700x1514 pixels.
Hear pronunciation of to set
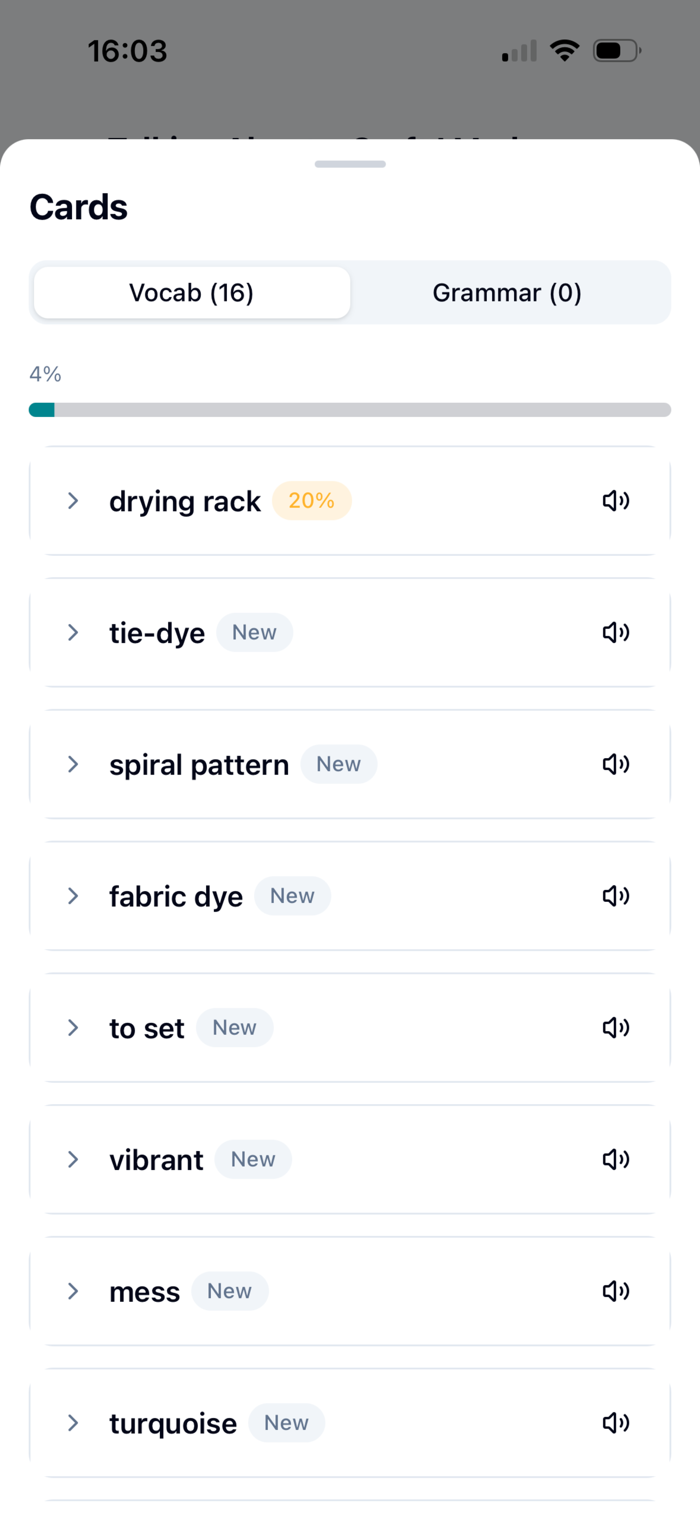615,1027
